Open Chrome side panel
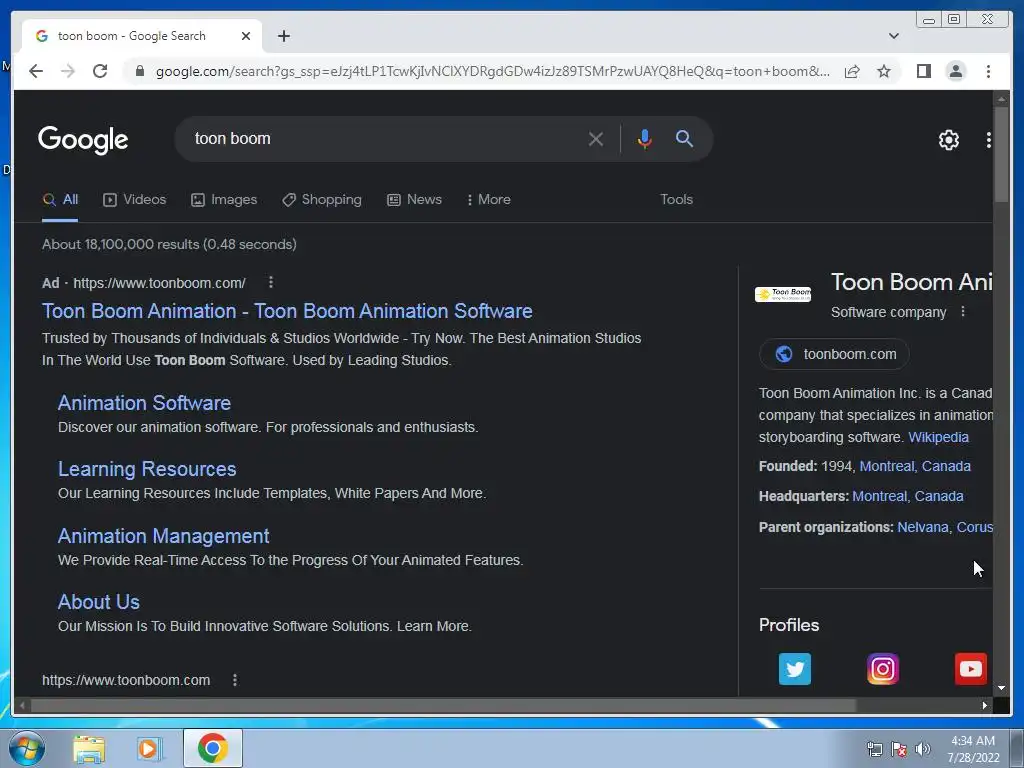 pyautogui.click(x=923, y=71)
